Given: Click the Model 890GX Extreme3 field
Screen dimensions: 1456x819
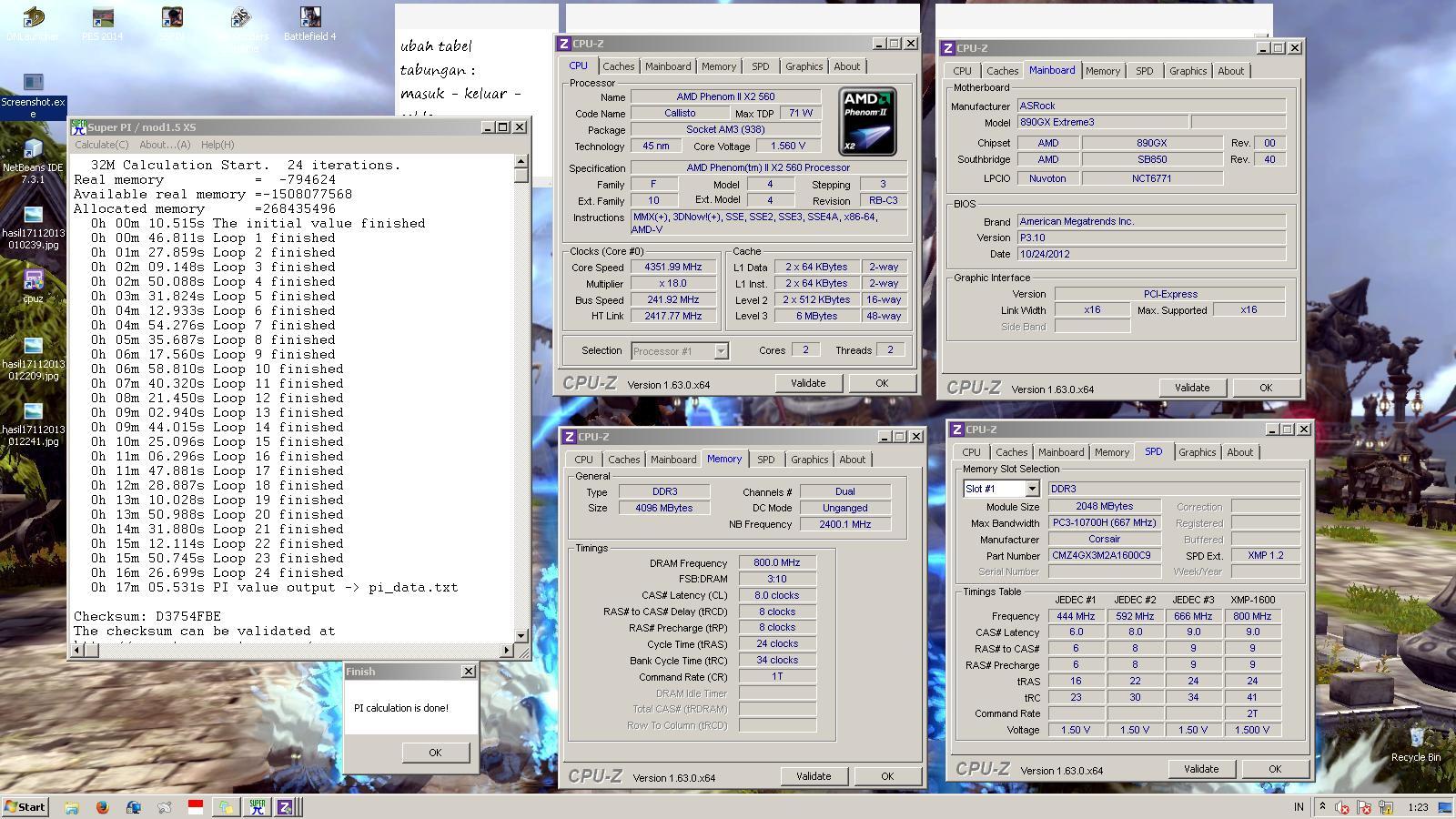Looking at the screenshot, I should [x=1102, y=122].
